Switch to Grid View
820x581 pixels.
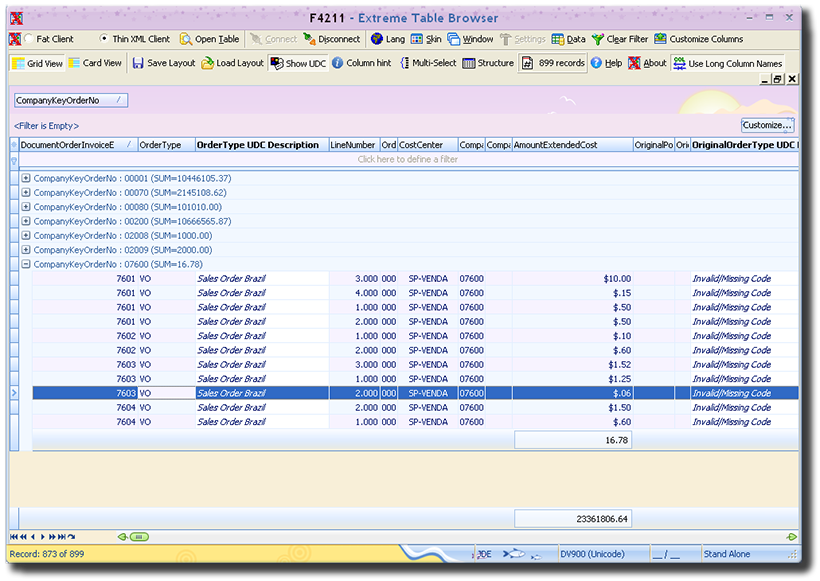pos(37,63)
